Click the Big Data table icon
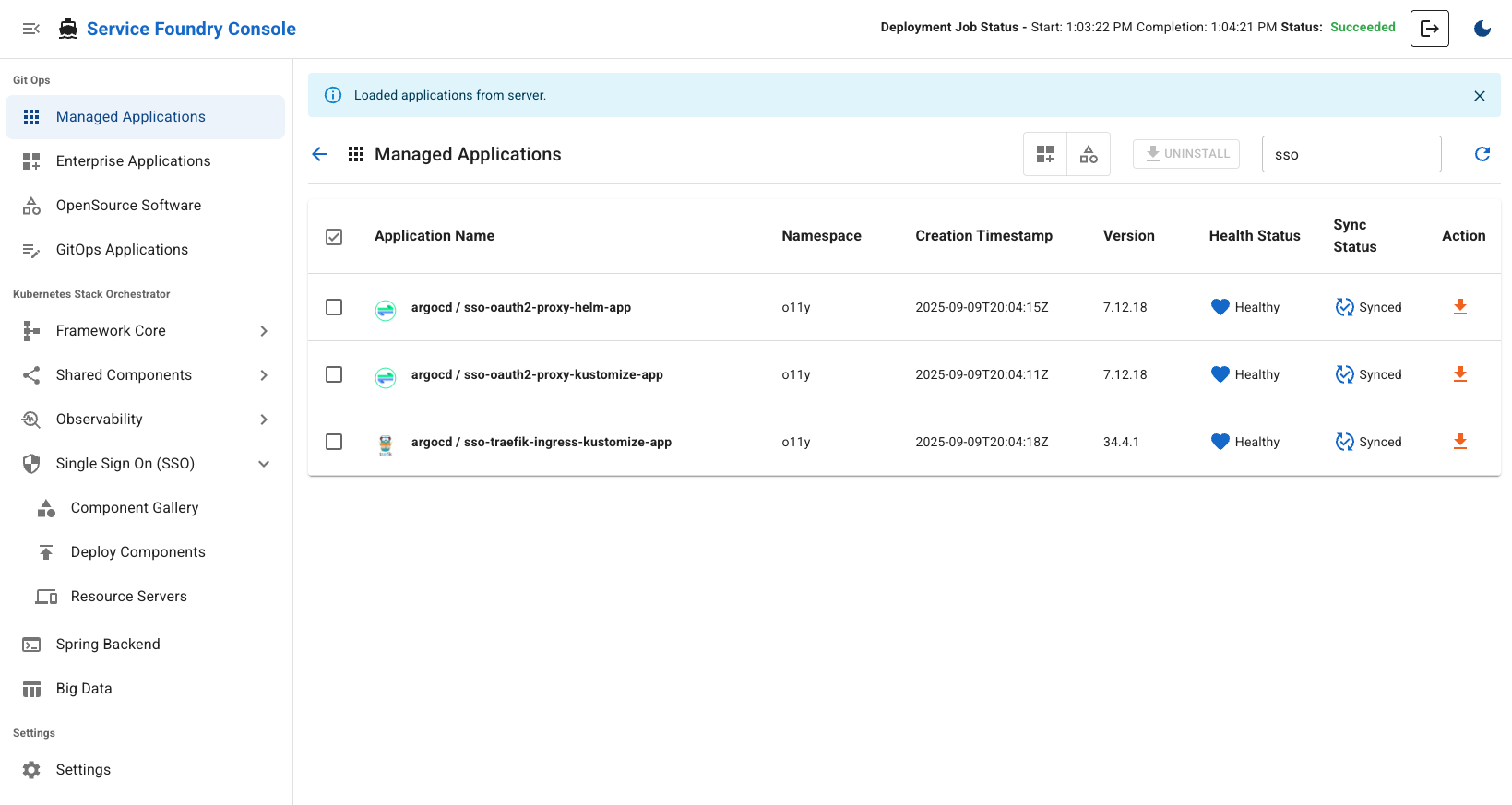This screenshot has width=1512, height=805. [x=31, y=689]
